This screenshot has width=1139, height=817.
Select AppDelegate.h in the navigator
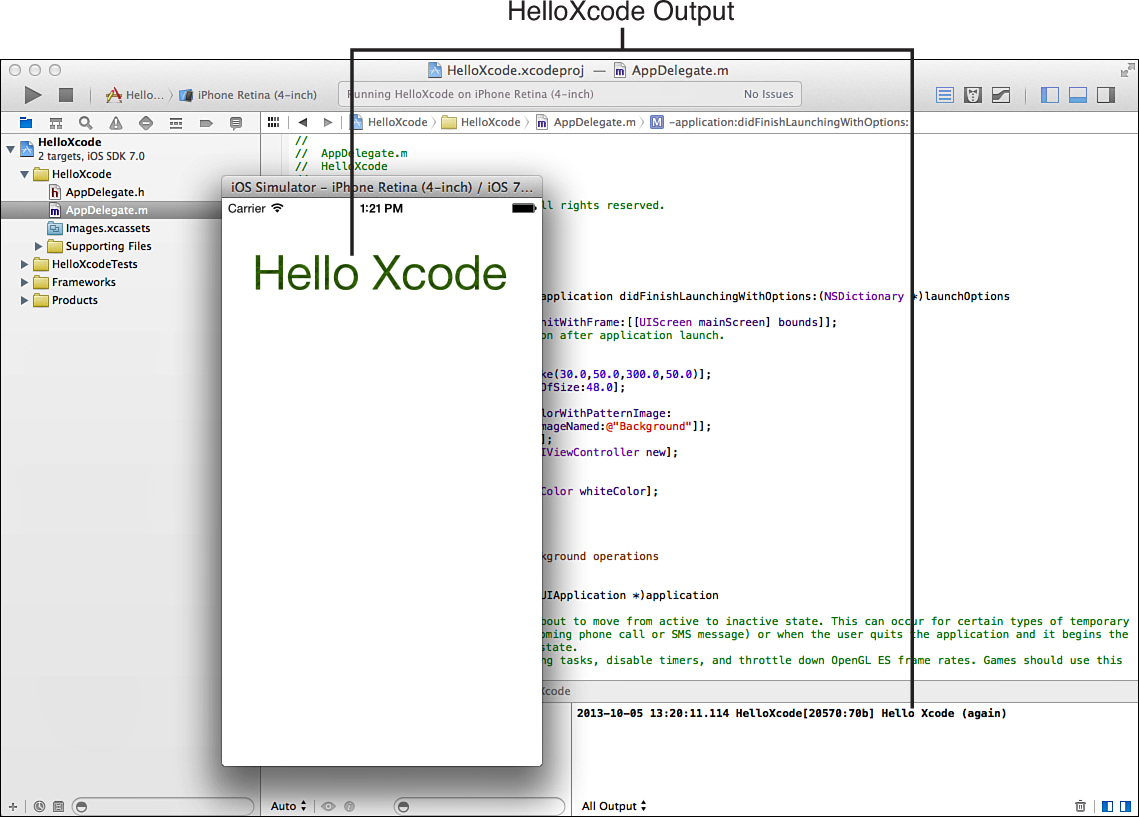coord(105,192)
